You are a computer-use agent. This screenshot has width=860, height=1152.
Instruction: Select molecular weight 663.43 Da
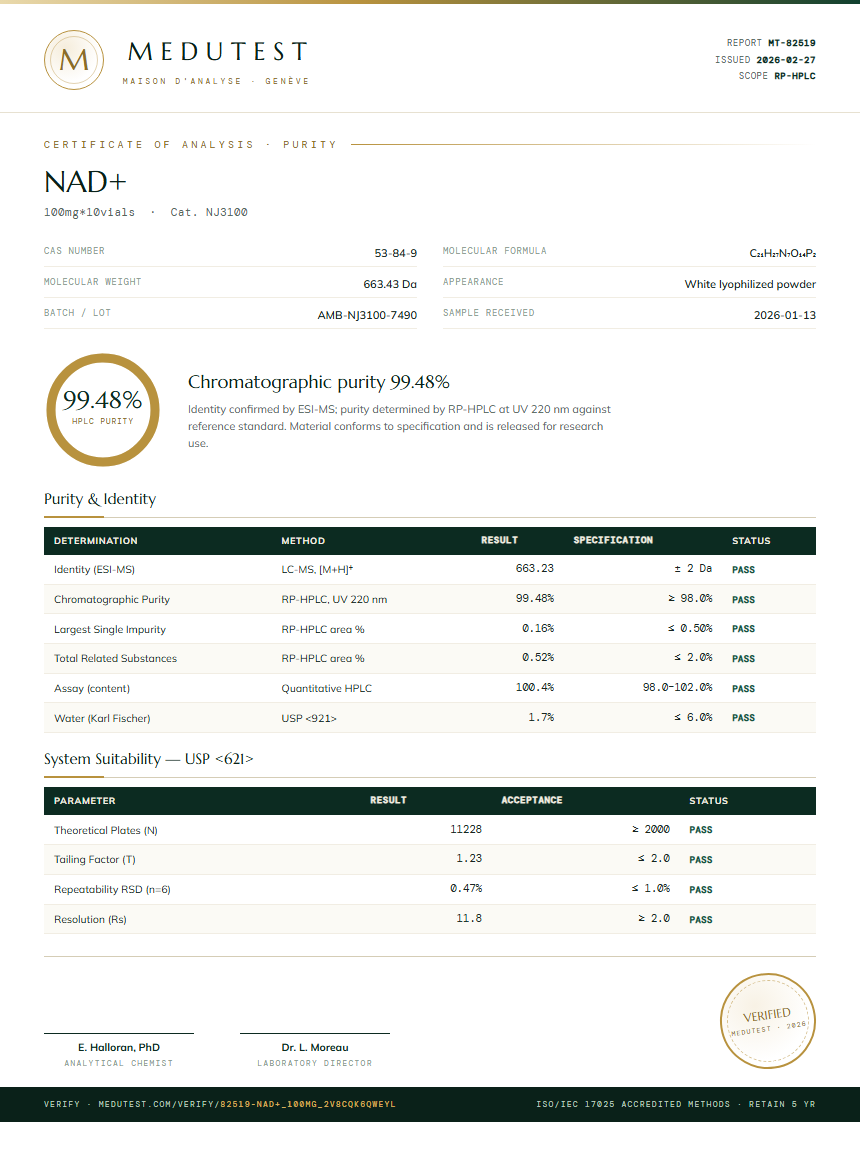click(390, 284)
